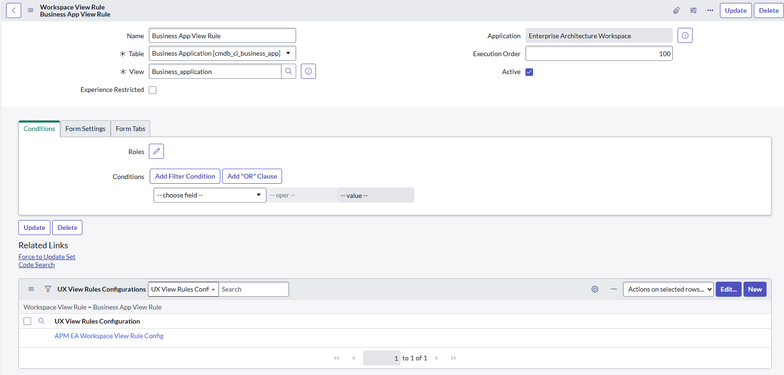Screen dimensions: 784x375
Task: Focus the Execution Order field
Action: (x=599, y=54)
